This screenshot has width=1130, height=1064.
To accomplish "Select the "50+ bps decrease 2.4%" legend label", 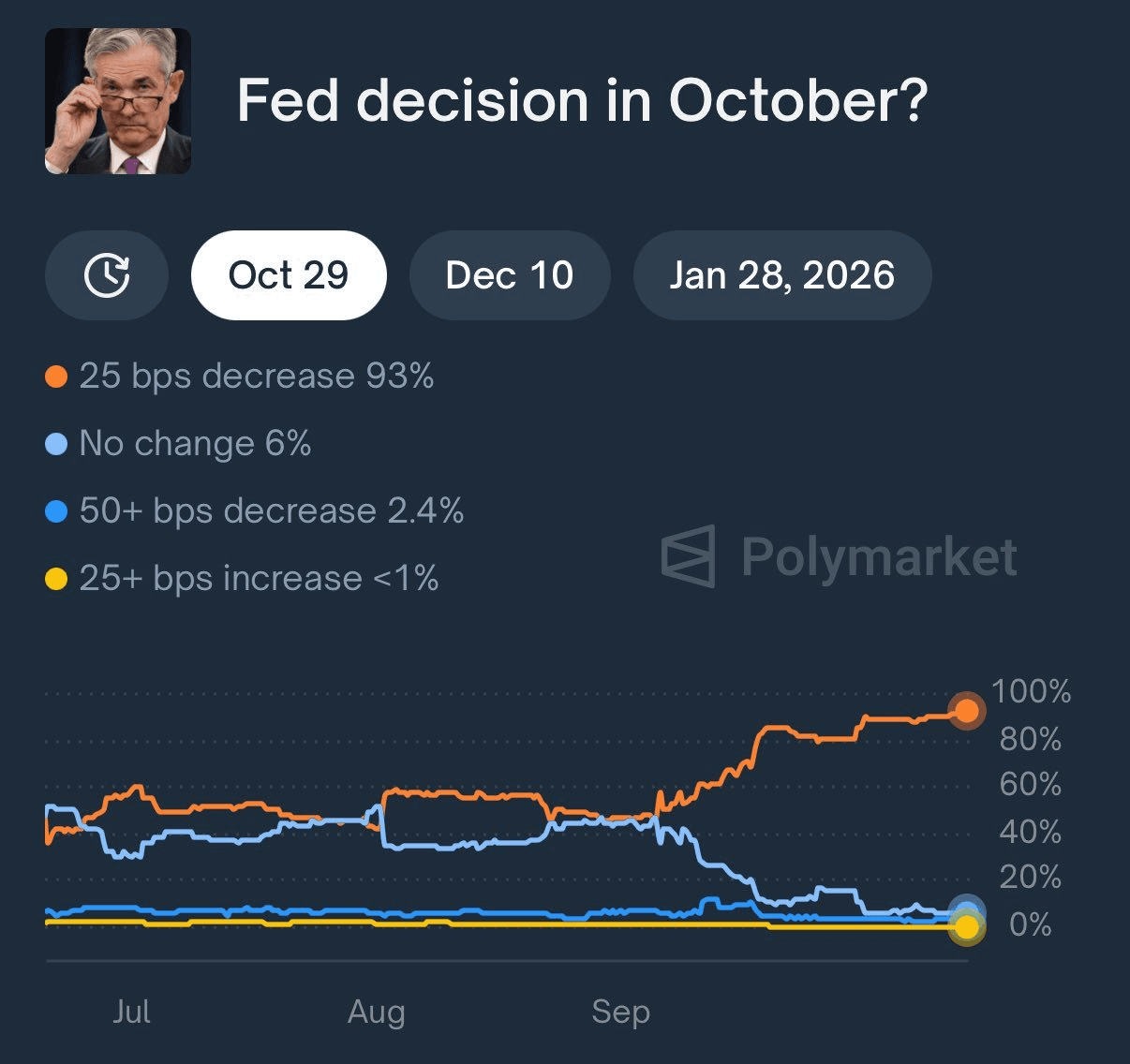I will click(x=271, y=511).
